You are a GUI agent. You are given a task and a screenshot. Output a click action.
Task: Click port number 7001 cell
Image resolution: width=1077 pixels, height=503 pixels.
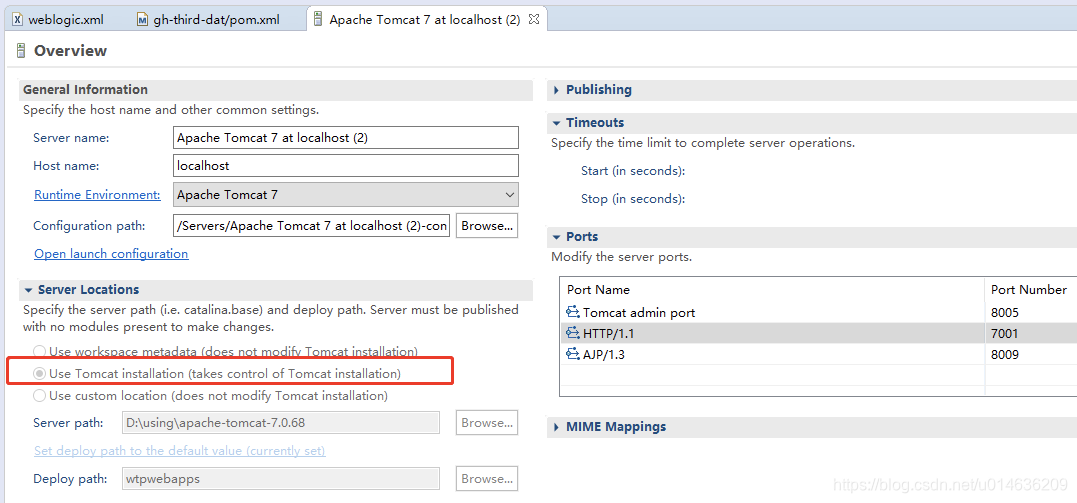(1005, 334)
